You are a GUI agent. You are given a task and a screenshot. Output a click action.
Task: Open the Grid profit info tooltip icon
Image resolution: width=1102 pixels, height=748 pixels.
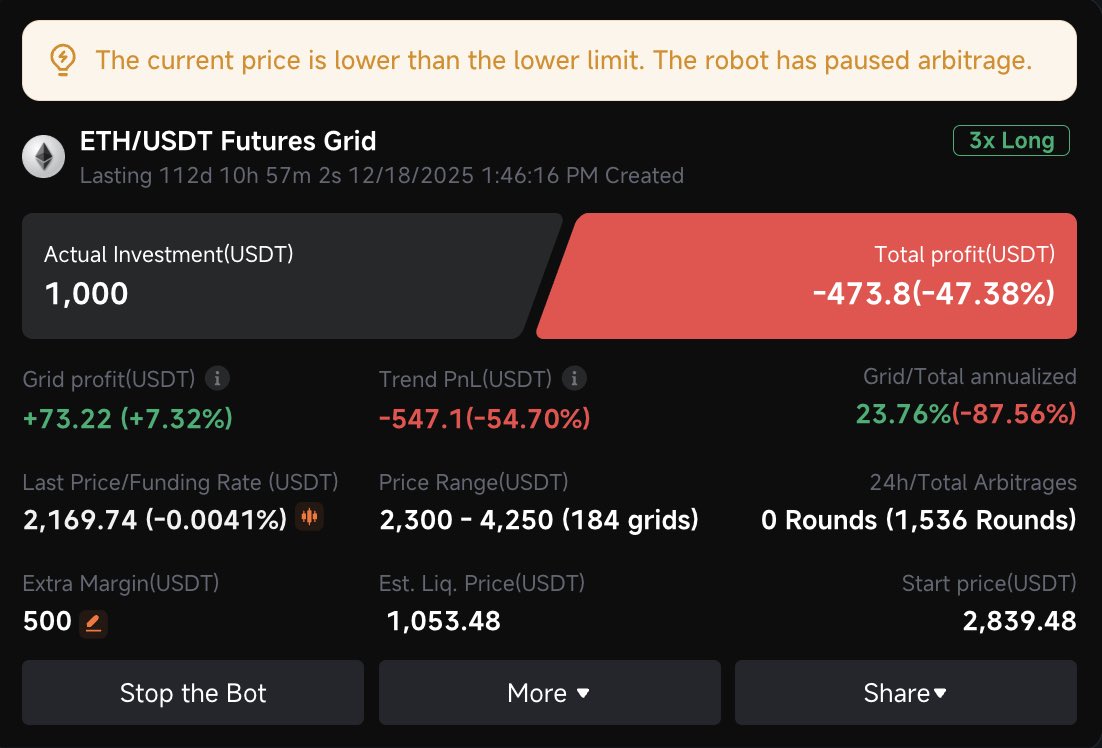(x=217, y=378)
